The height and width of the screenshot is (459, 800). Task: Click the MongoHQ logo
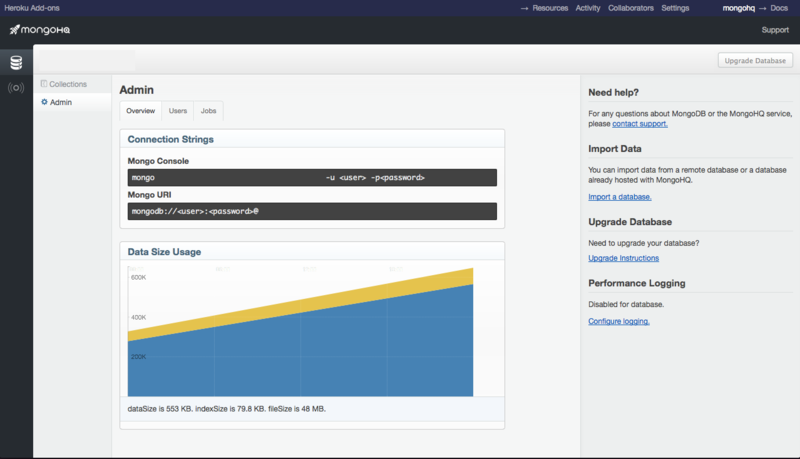point(40,30)
